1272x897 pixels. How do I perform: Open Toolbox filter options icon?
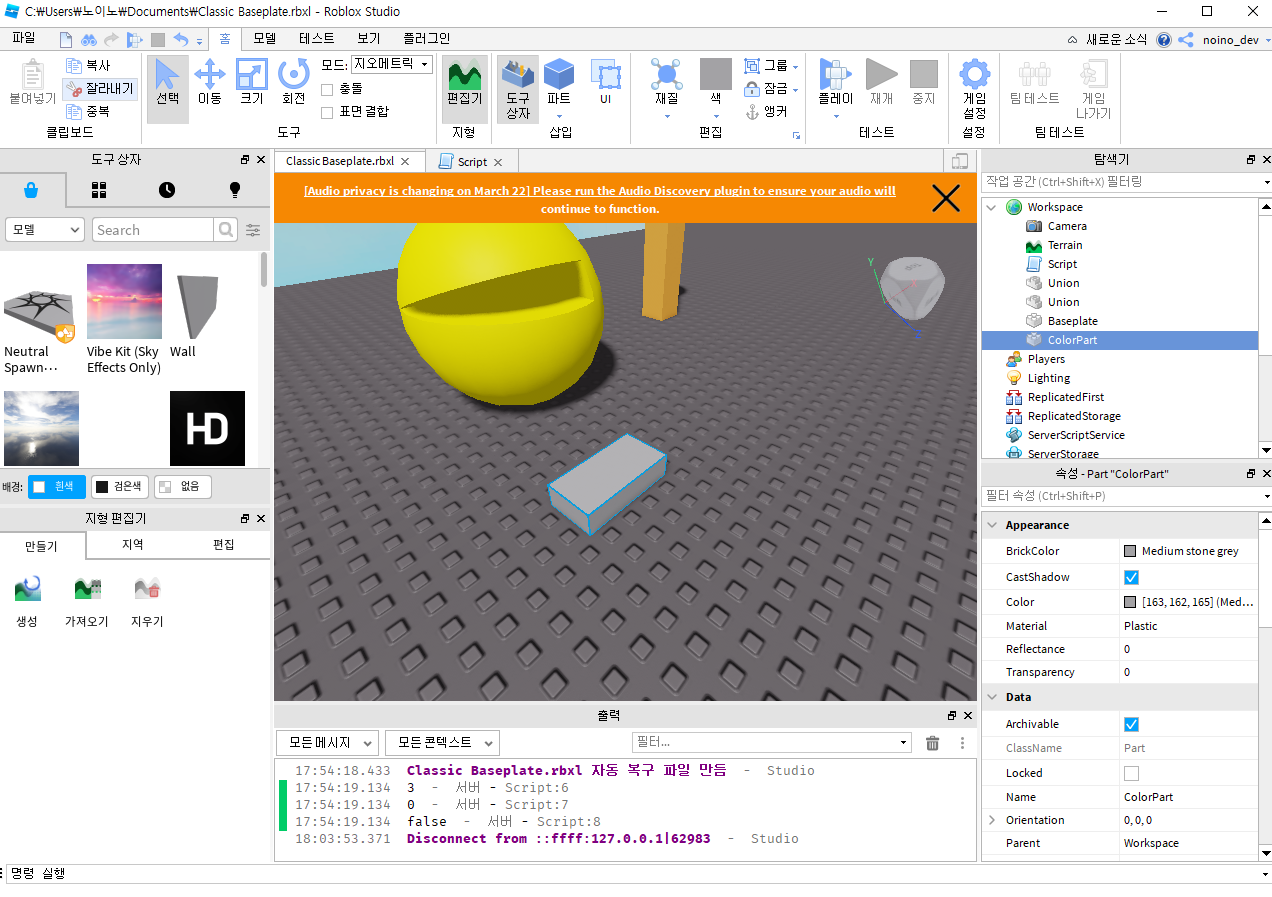coord(253,230)
